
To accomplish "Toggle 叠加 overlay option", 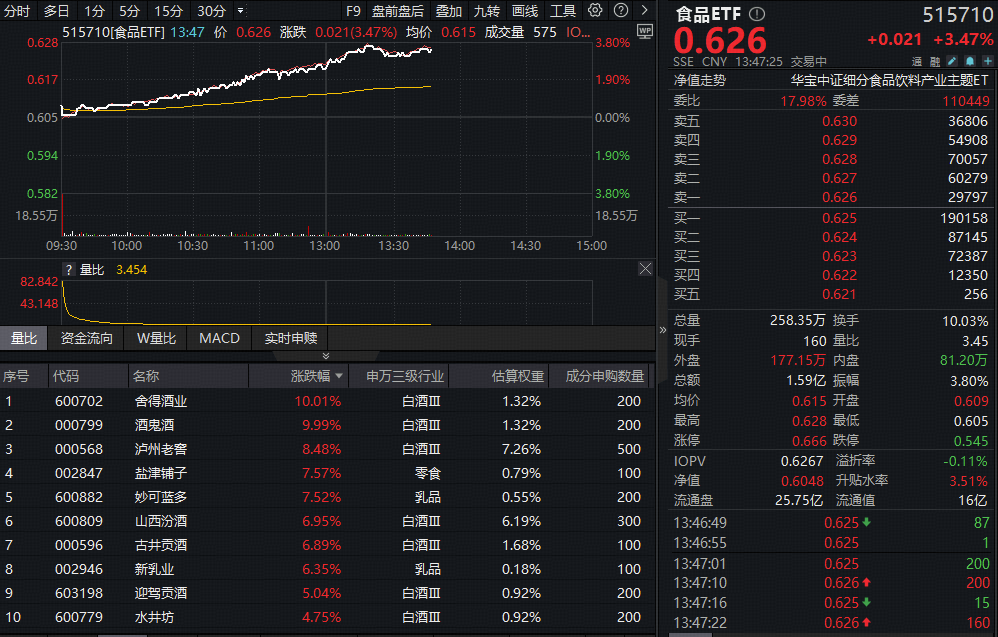I will (449, 11).
